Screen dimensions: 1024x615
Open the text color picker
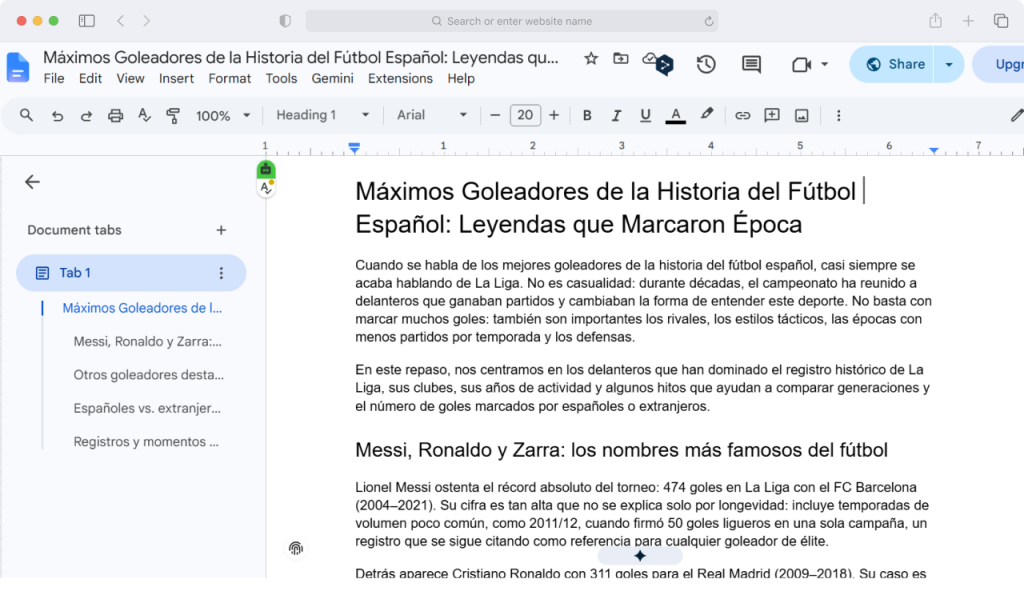(x=675, y=116)
